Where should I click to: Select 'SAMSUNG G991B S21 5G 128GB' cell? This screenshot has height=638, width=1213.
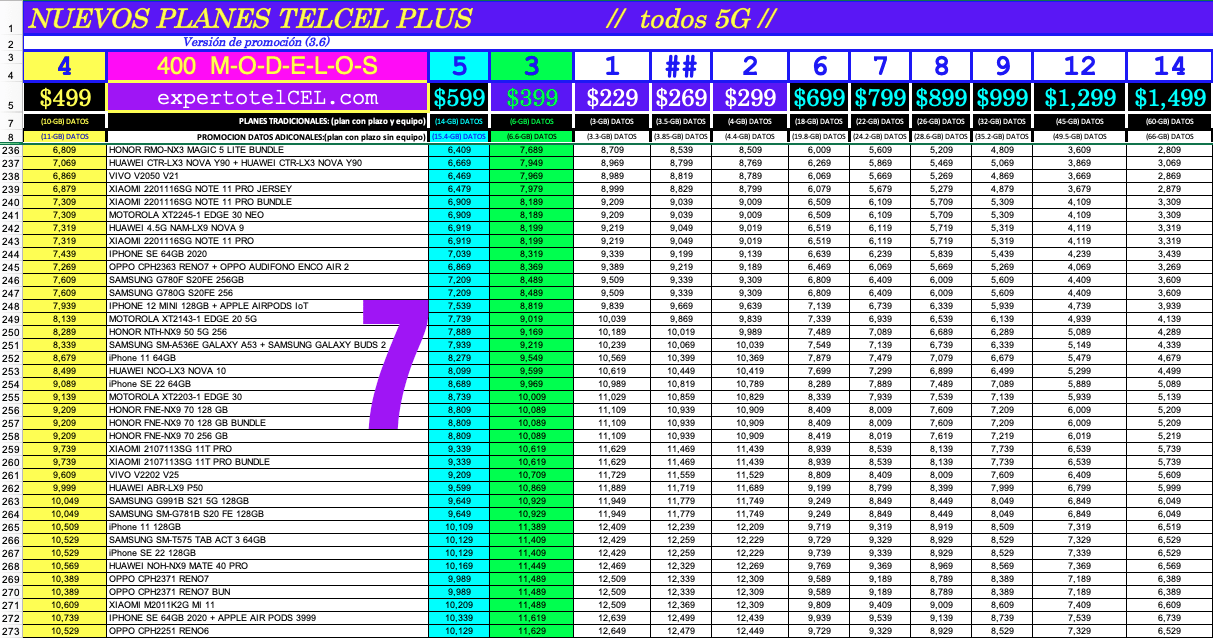(x=267, y=501)
